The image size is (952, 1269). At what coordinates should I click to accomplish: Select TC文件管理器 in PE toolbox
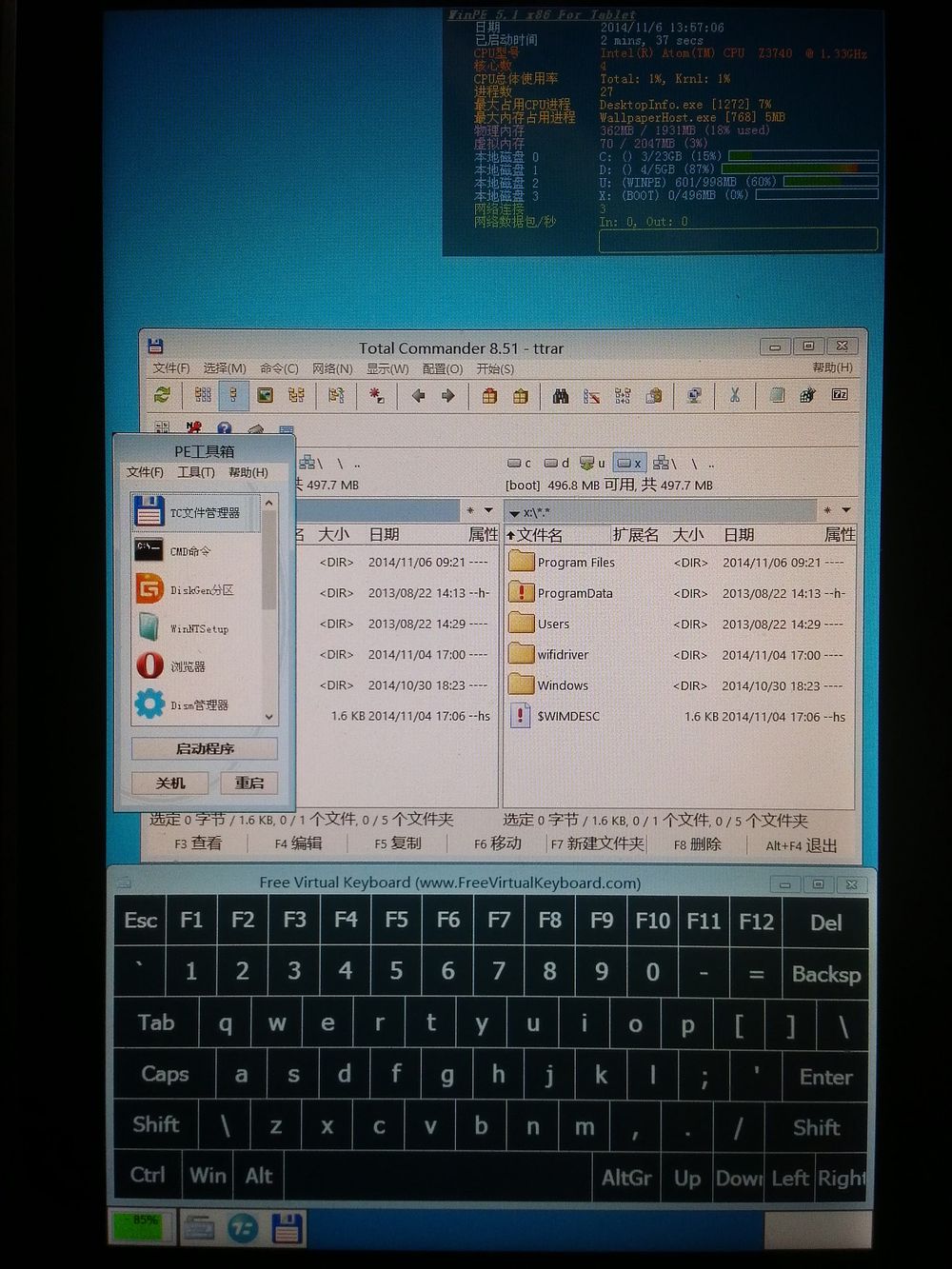coord(196,512)
